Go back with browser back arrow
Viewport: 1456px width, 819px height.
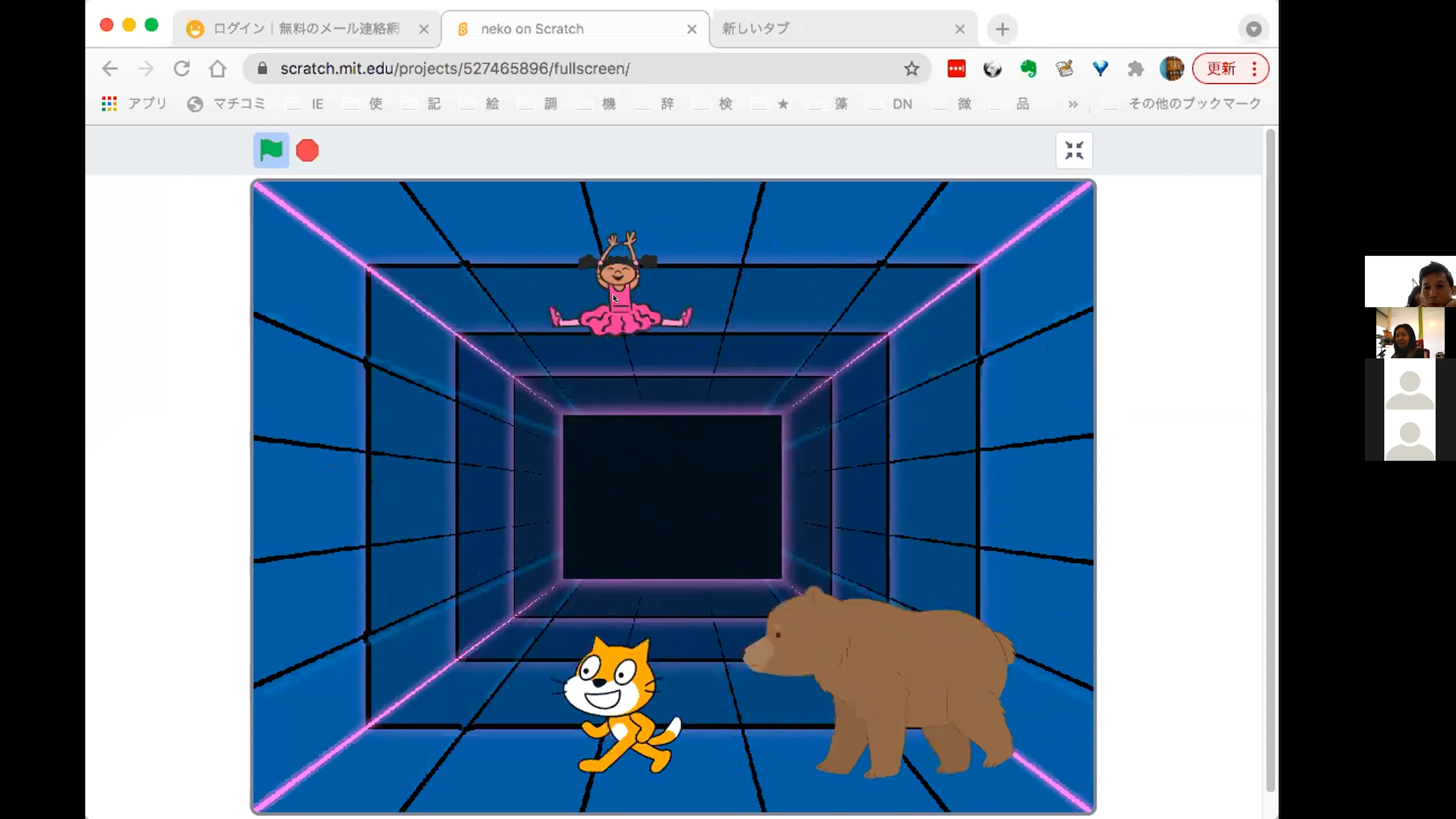109,68
